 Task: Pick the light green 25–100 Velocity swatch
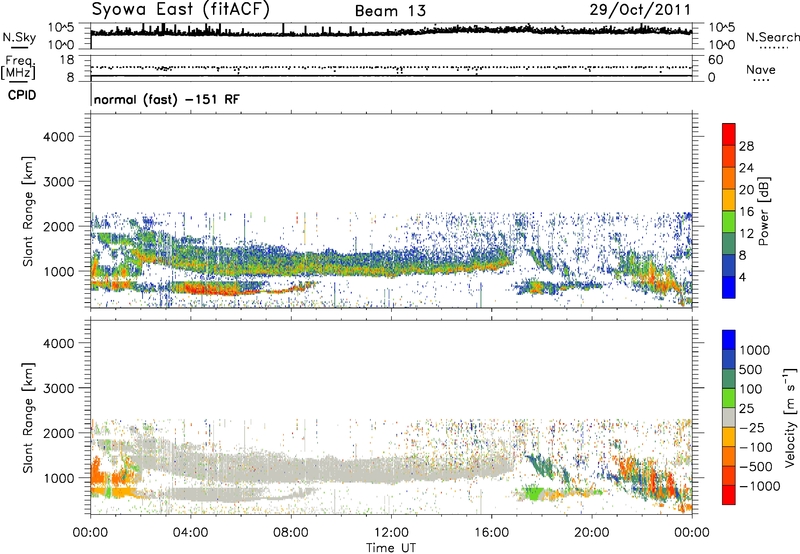729,398
